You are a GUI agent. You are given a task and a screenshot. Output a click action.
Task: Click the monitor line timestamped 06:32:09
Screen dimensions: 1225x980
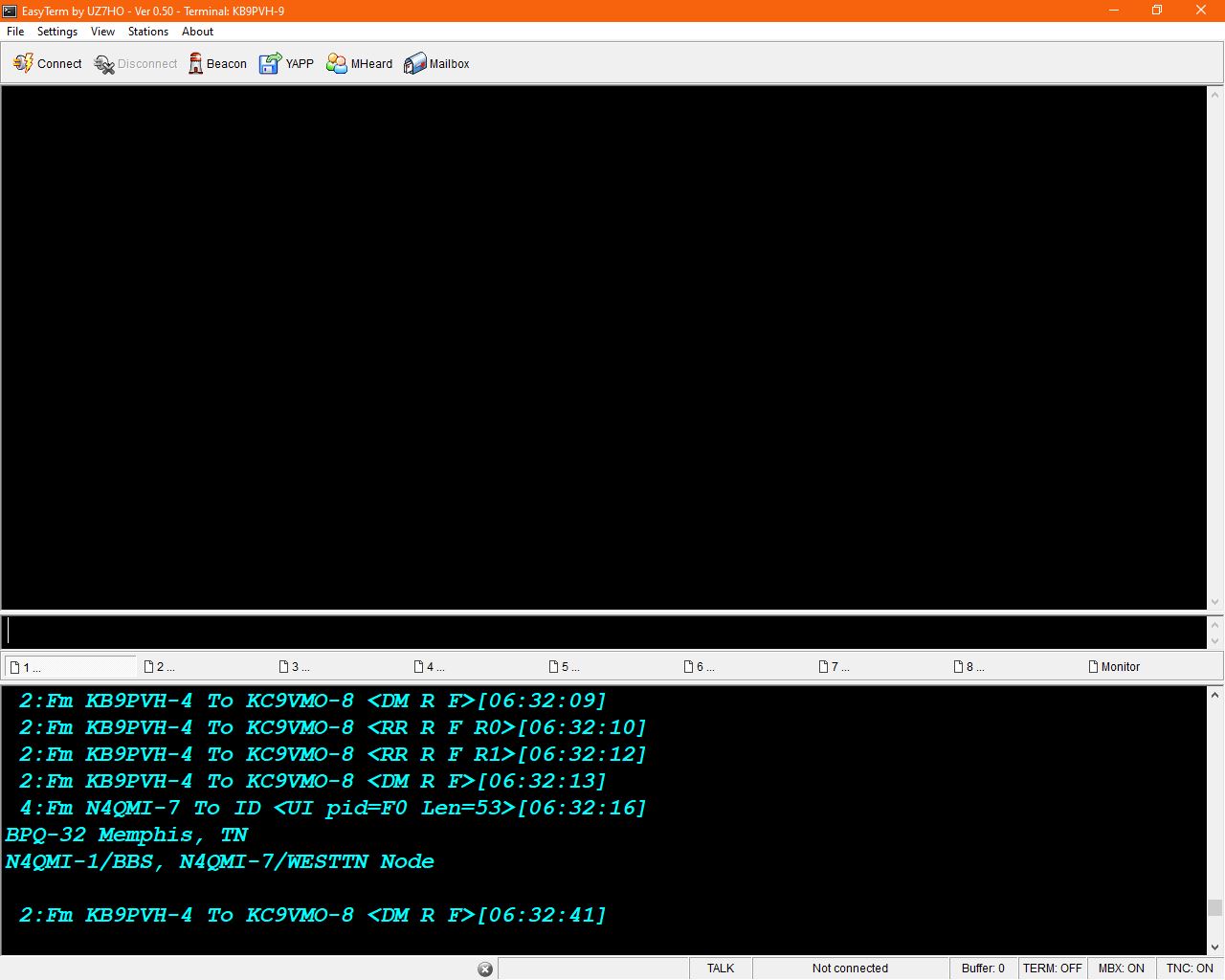[x=313, y=701]
